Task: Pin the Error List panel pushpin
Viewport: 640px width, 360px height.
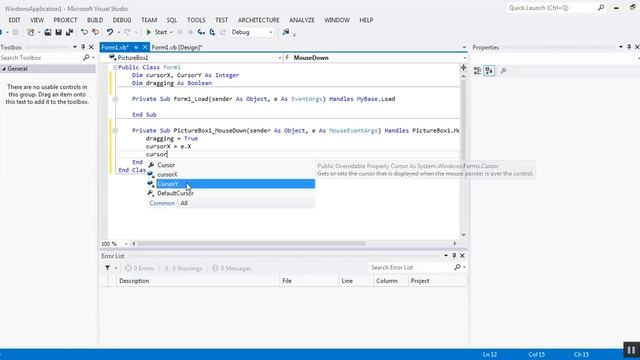Action: 454,256
